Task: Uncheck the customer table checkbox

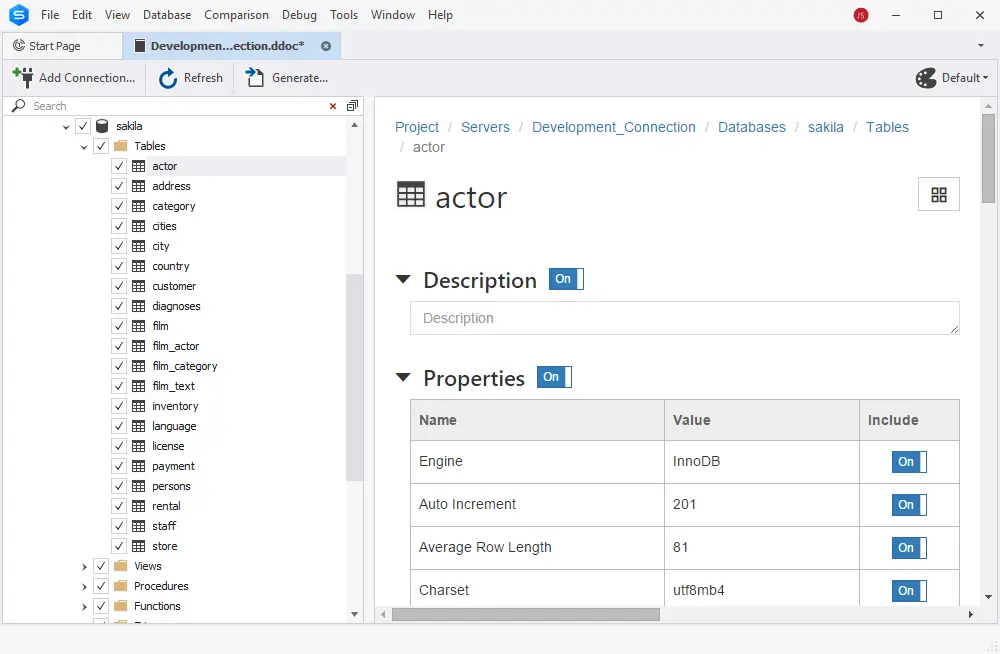Action: tap(120, 286)
